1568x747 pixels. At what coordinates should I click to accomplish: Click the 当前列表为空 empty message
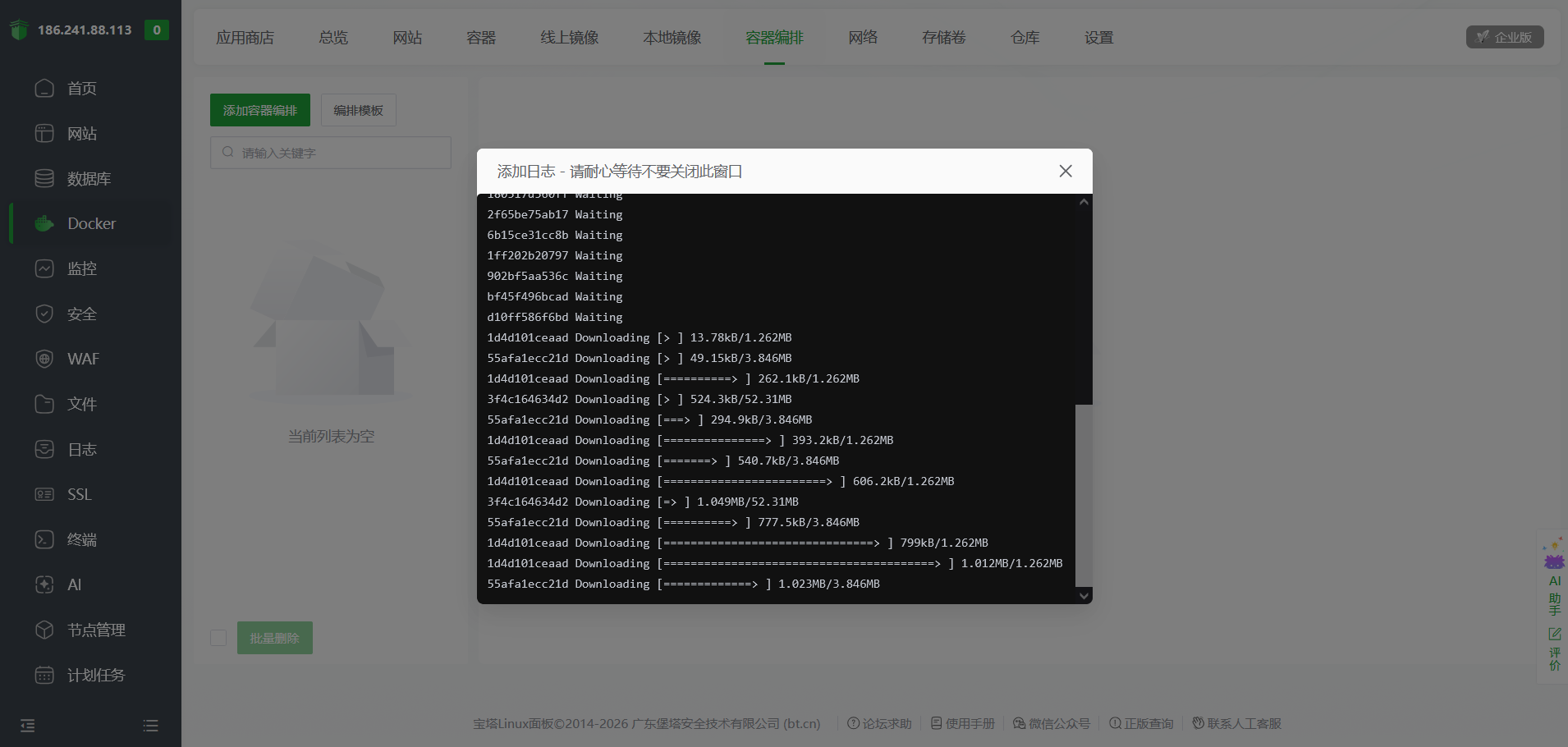point(331,436)
